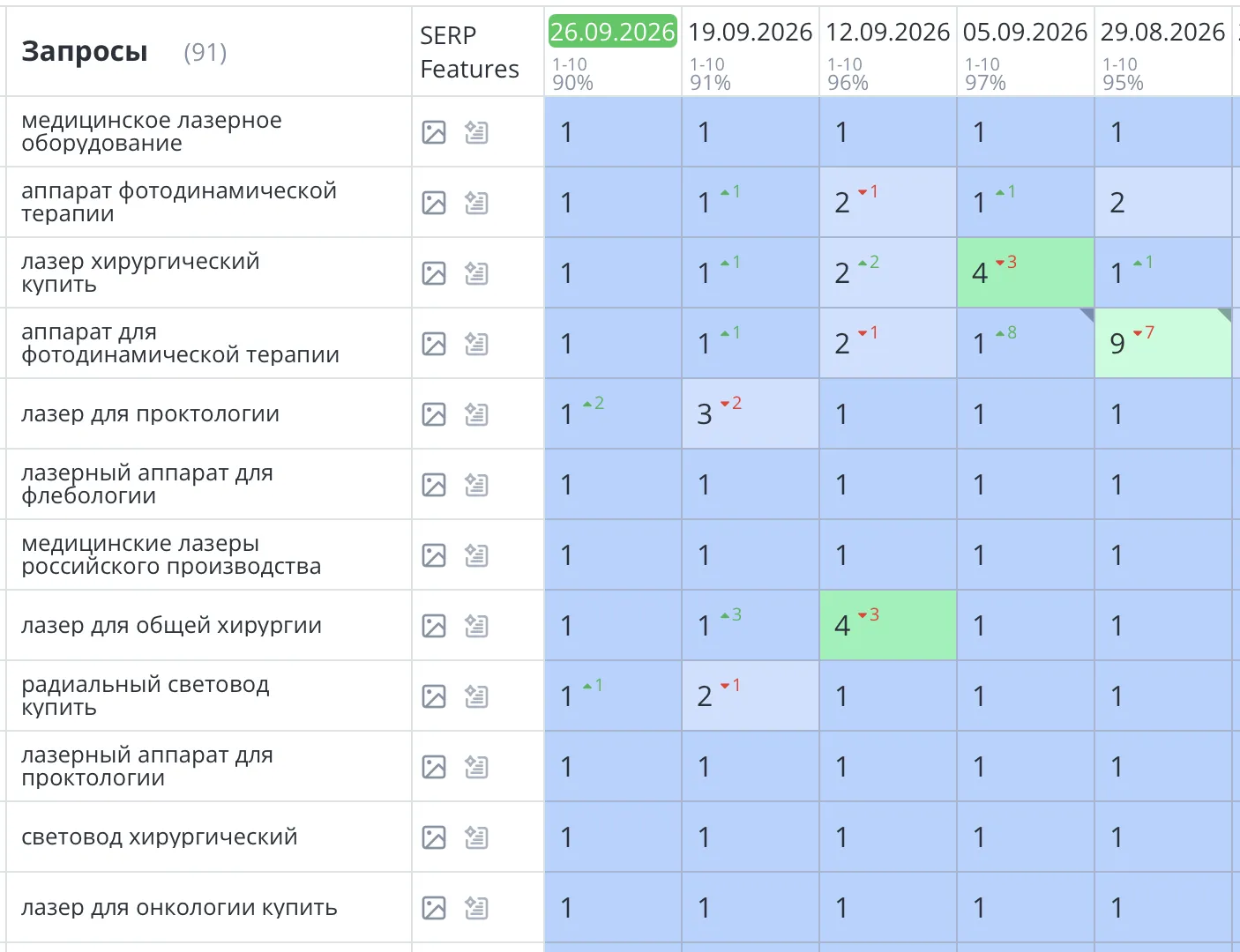
Task: Click the 96% visibility value under 12.09.2026
Action: point(848,83)
